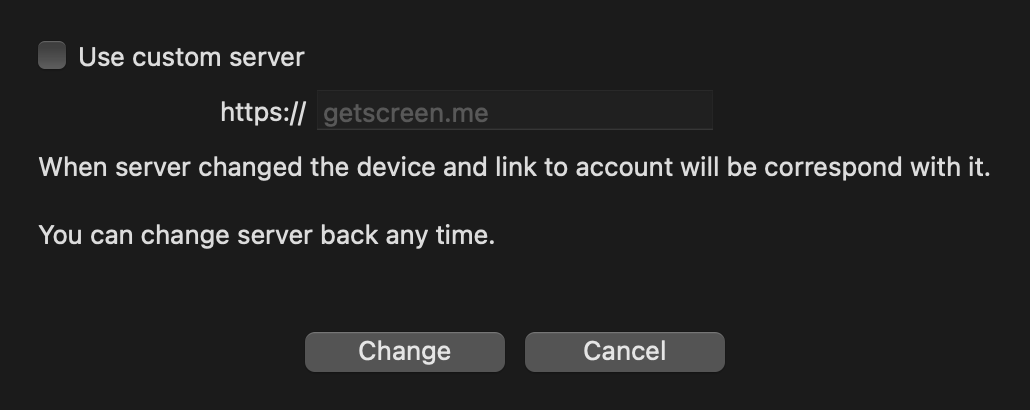The image size is (1030, 410).
Task: Click the 'Use custom server' label text
Action: click(191, 57)
